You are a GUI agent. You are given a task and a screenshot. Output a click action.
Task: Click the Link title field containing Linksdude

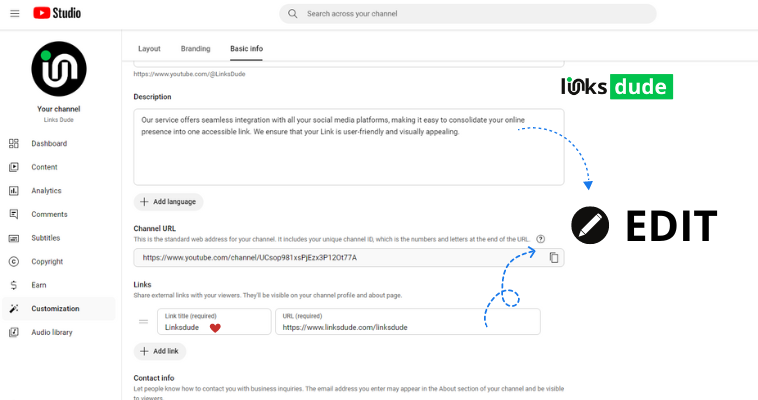coord(214,322)
